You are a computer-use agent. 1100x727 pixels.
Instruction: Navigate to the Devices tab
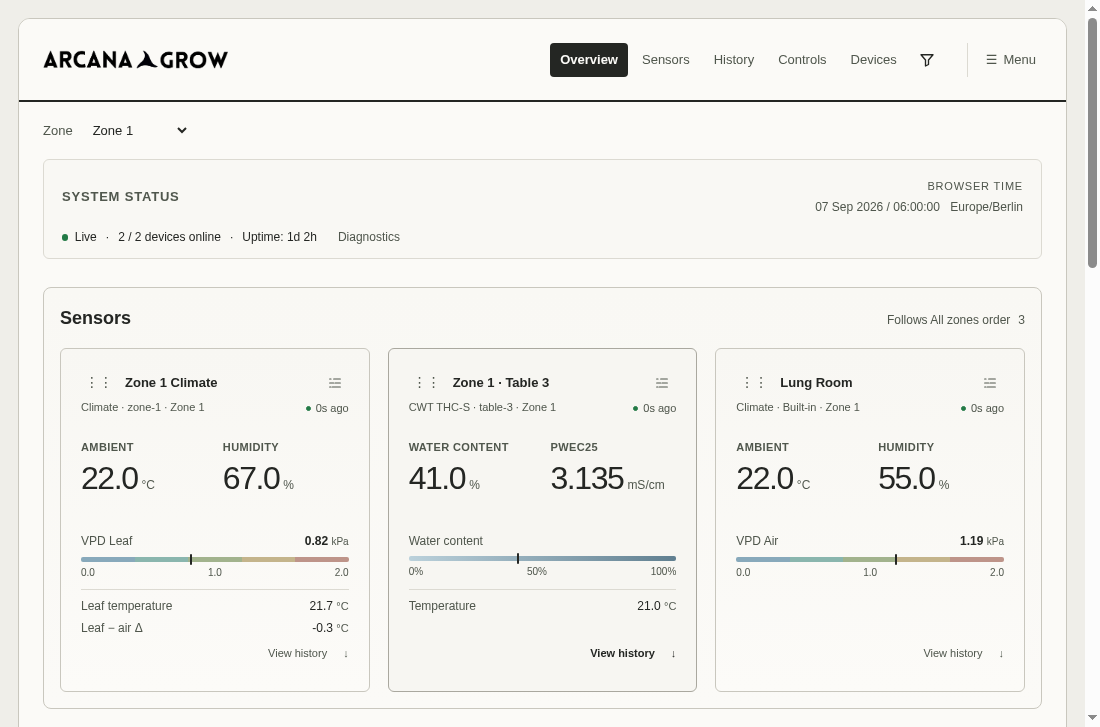tap(873, 60)
